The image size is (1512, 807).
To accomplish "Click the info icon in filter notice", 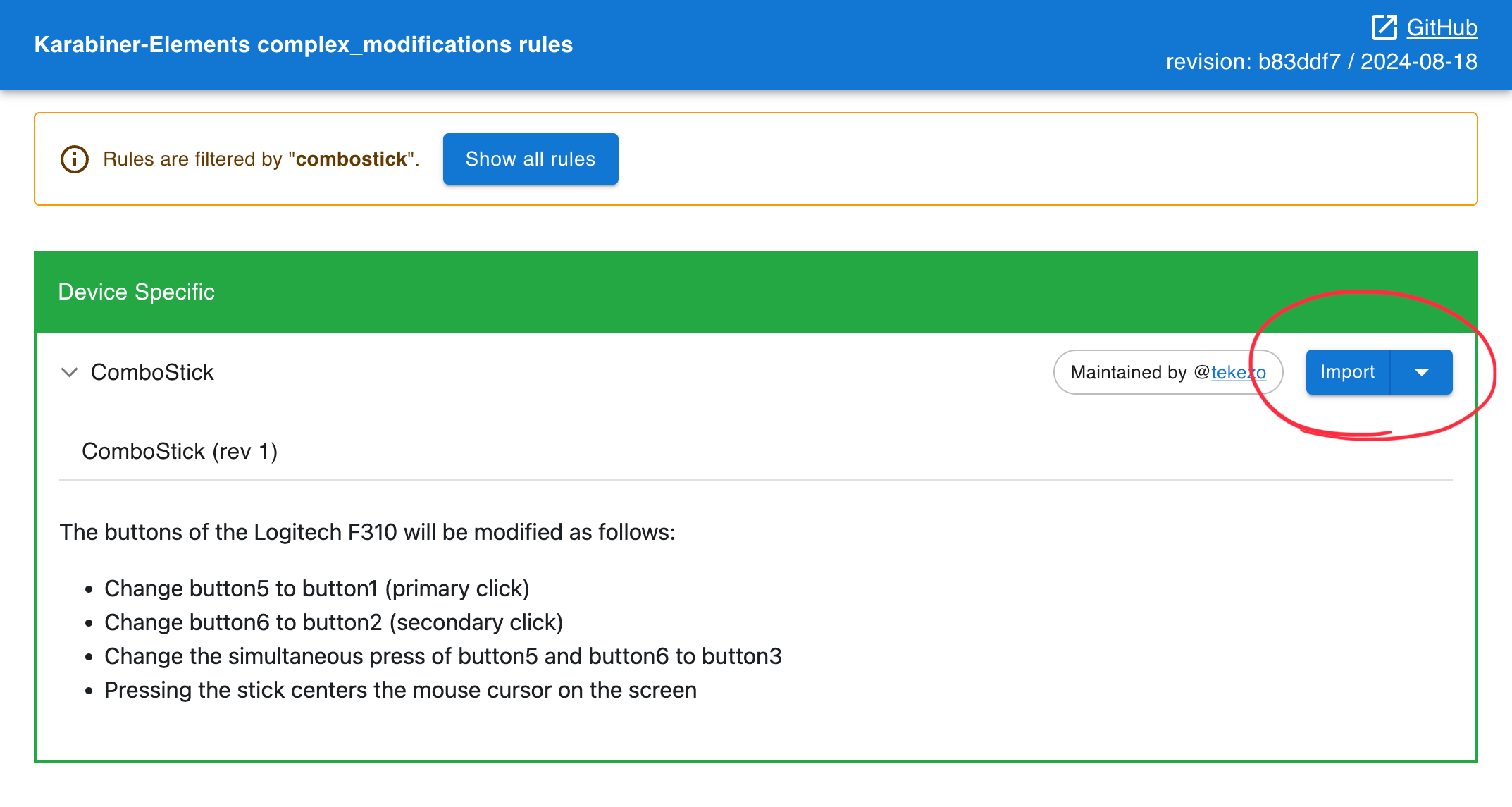I will point(75,159).
